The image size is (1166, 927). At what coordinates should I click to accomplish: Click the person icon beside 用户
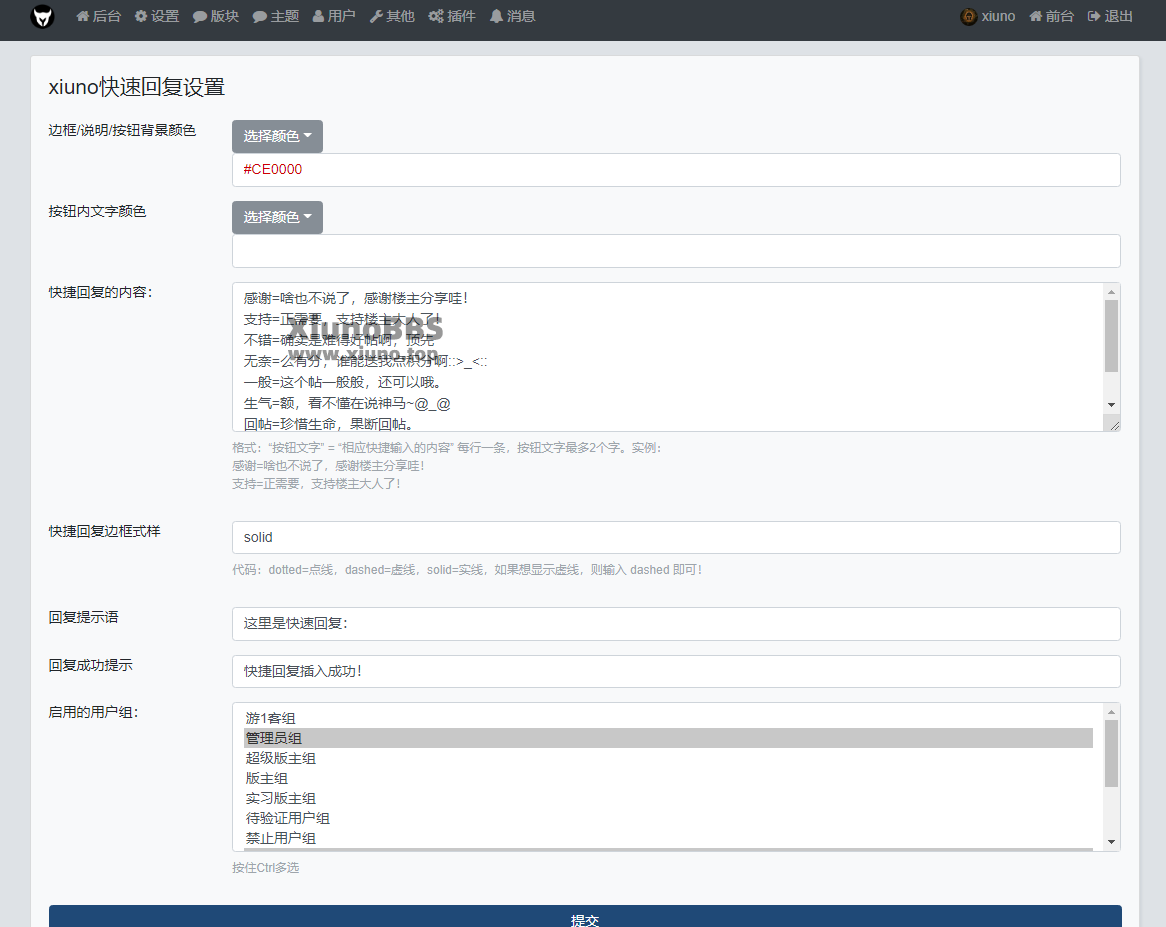click(318, 16)
